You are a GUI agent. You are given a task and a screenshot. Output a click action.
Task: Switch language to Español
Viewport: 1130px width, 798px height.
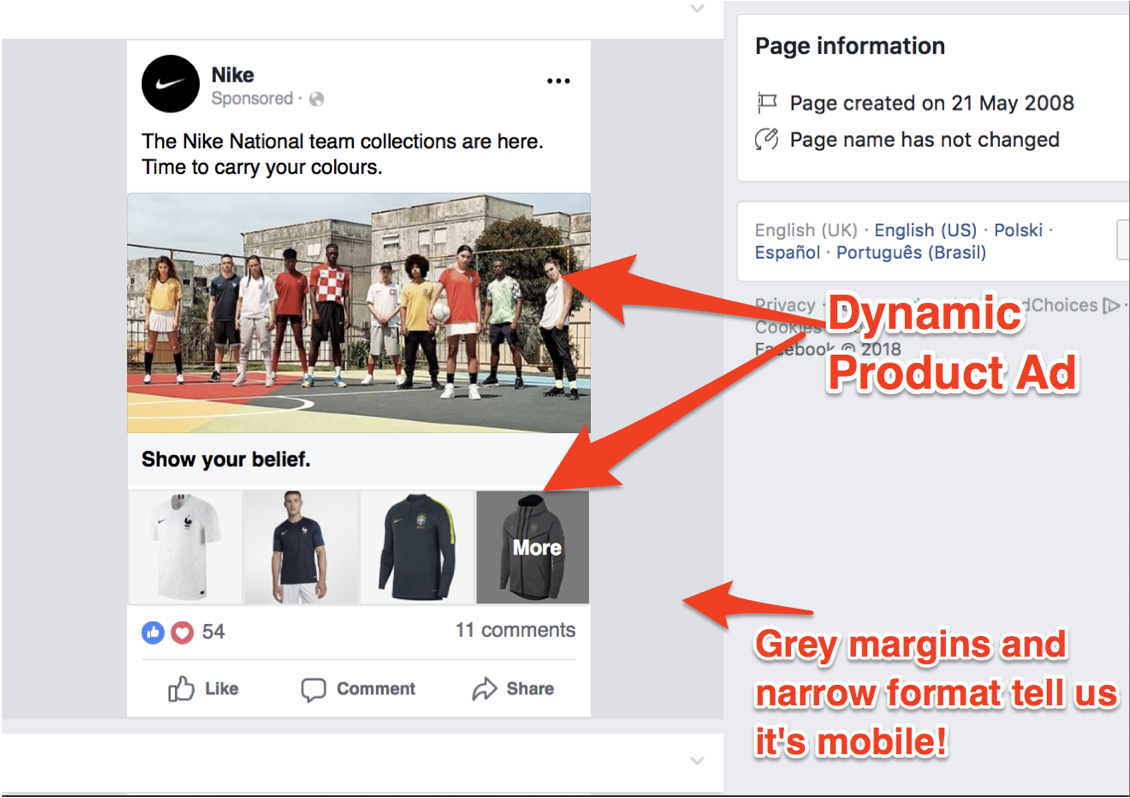point(787,252)
